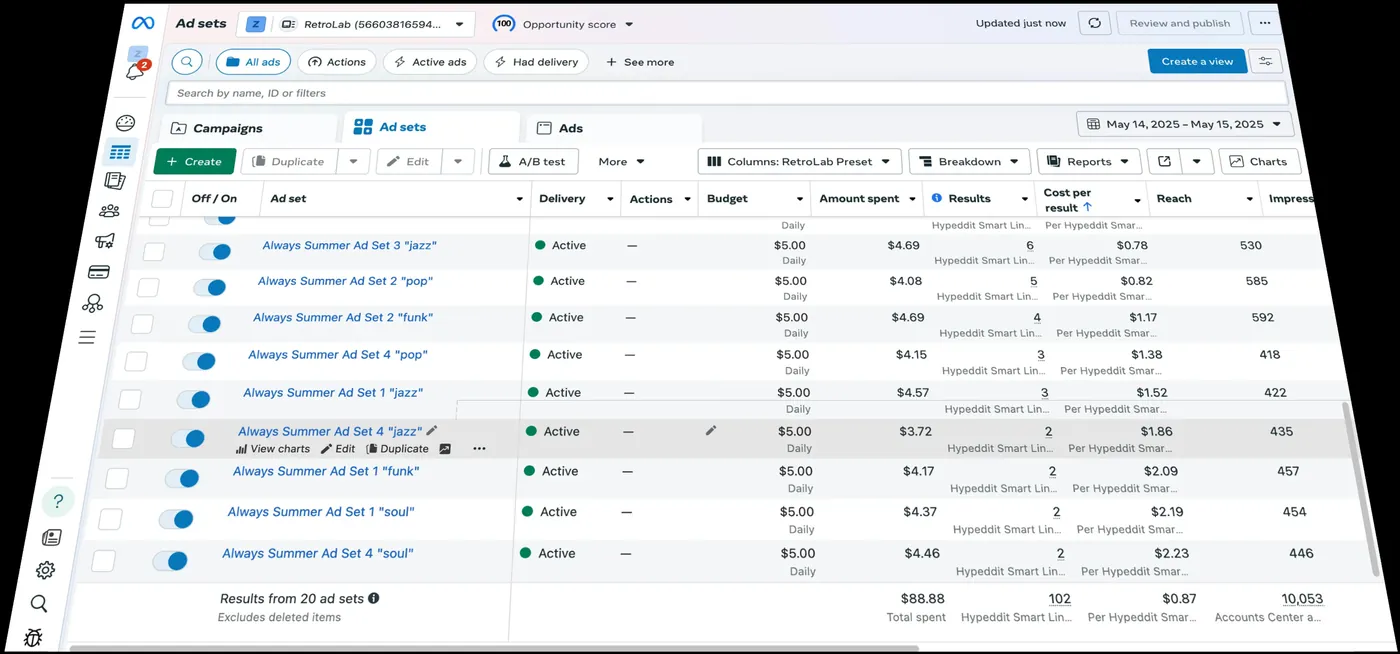Open Always Summer Ad Set 4 "soul" link
The image size is (1400, 654).
pos(317,553)
